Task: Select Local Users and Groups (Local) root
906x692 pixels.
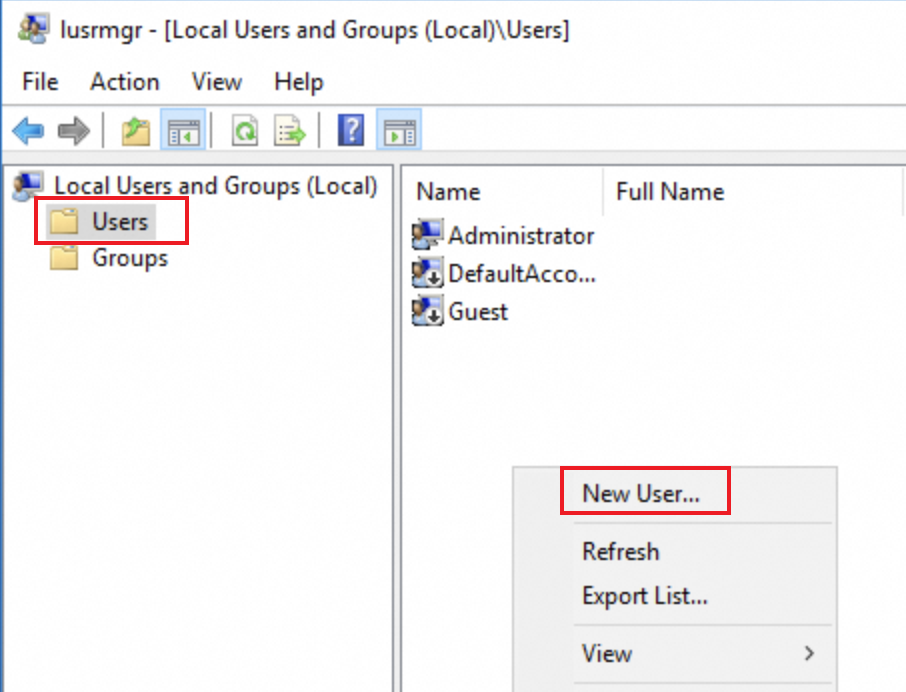Action: click(x=216, y=186)
